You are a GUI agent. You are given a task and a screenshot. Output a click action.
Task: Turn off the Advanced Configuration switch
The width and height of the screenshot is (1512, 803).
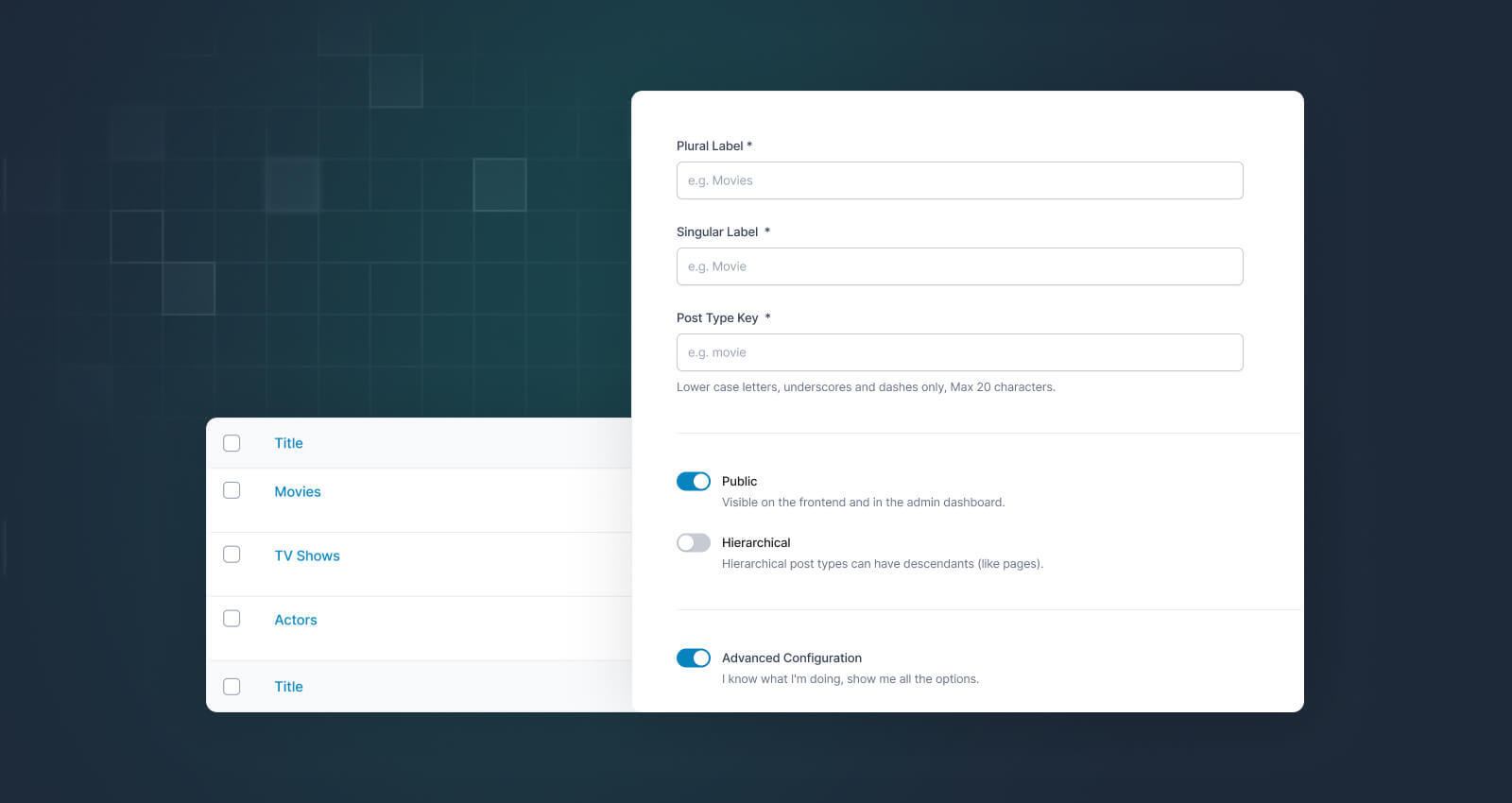click(x=693, y=658)
